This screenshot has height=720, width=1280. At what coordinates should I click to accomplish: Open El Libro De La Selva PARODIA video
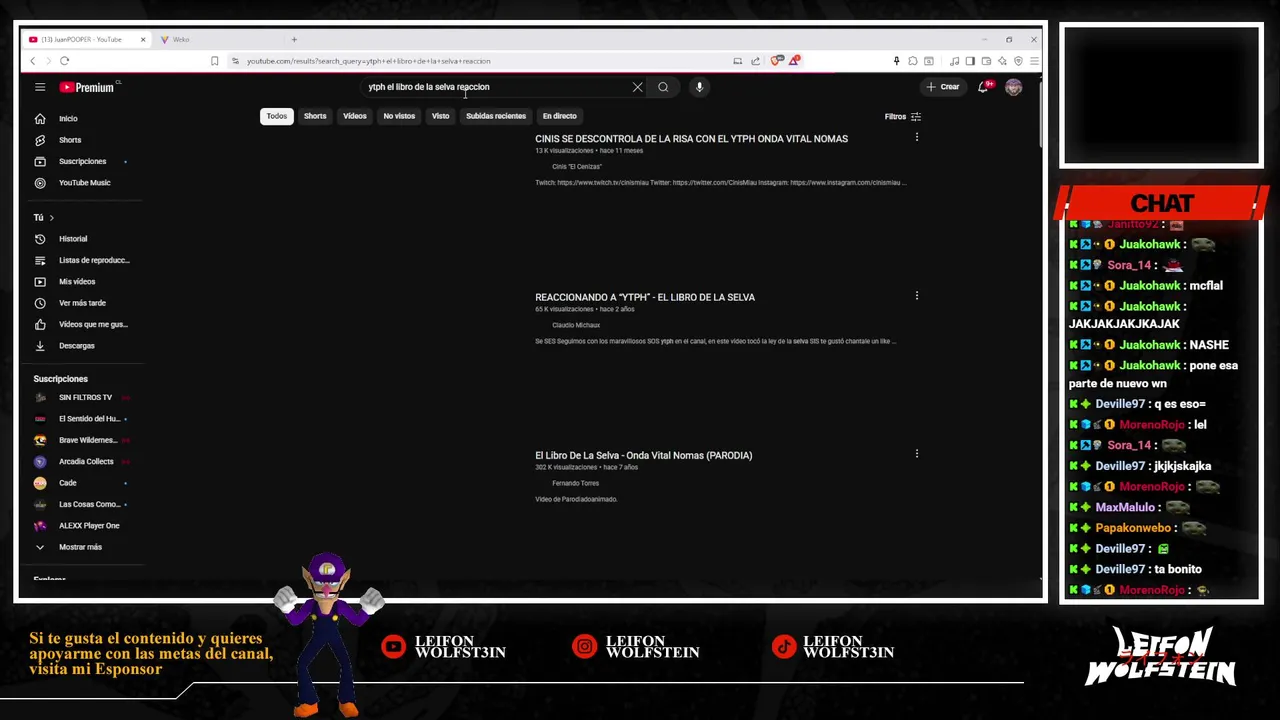click(643, 455)
